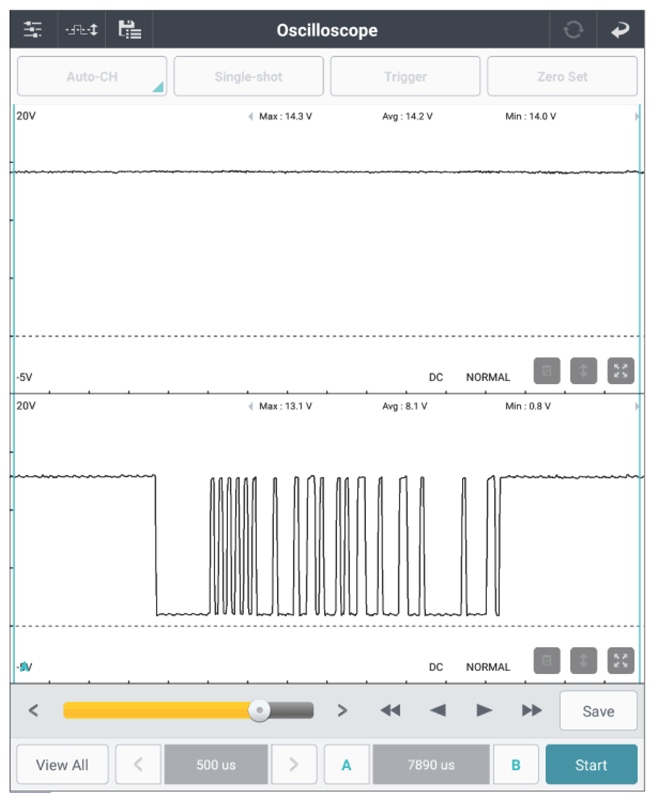Click lower channel's vertical scale arrow icon
655x802 pixels.
[x=583, y=661]
